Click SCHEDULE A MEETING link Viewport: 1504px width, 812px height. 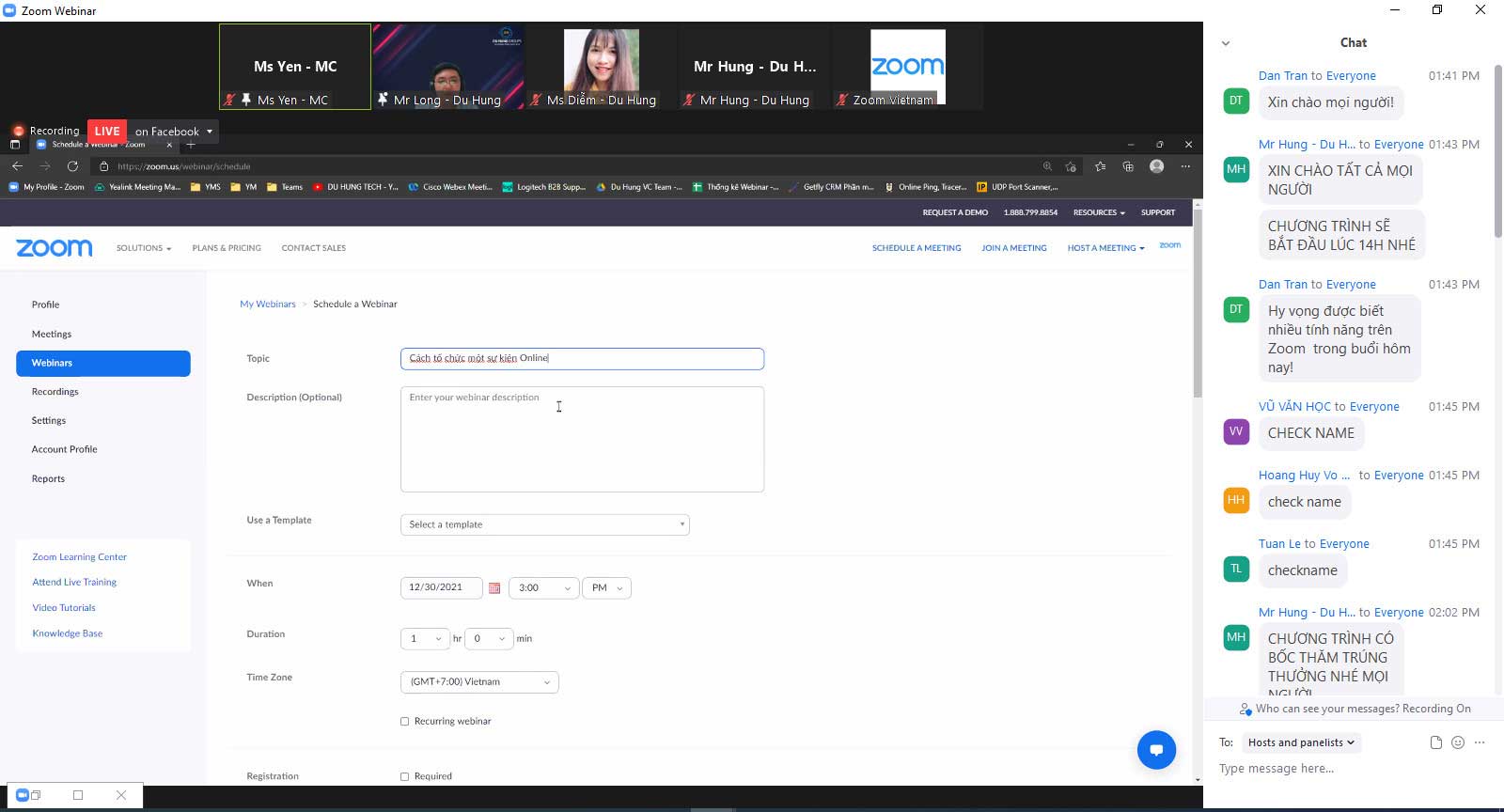click(x=916, y=248)
